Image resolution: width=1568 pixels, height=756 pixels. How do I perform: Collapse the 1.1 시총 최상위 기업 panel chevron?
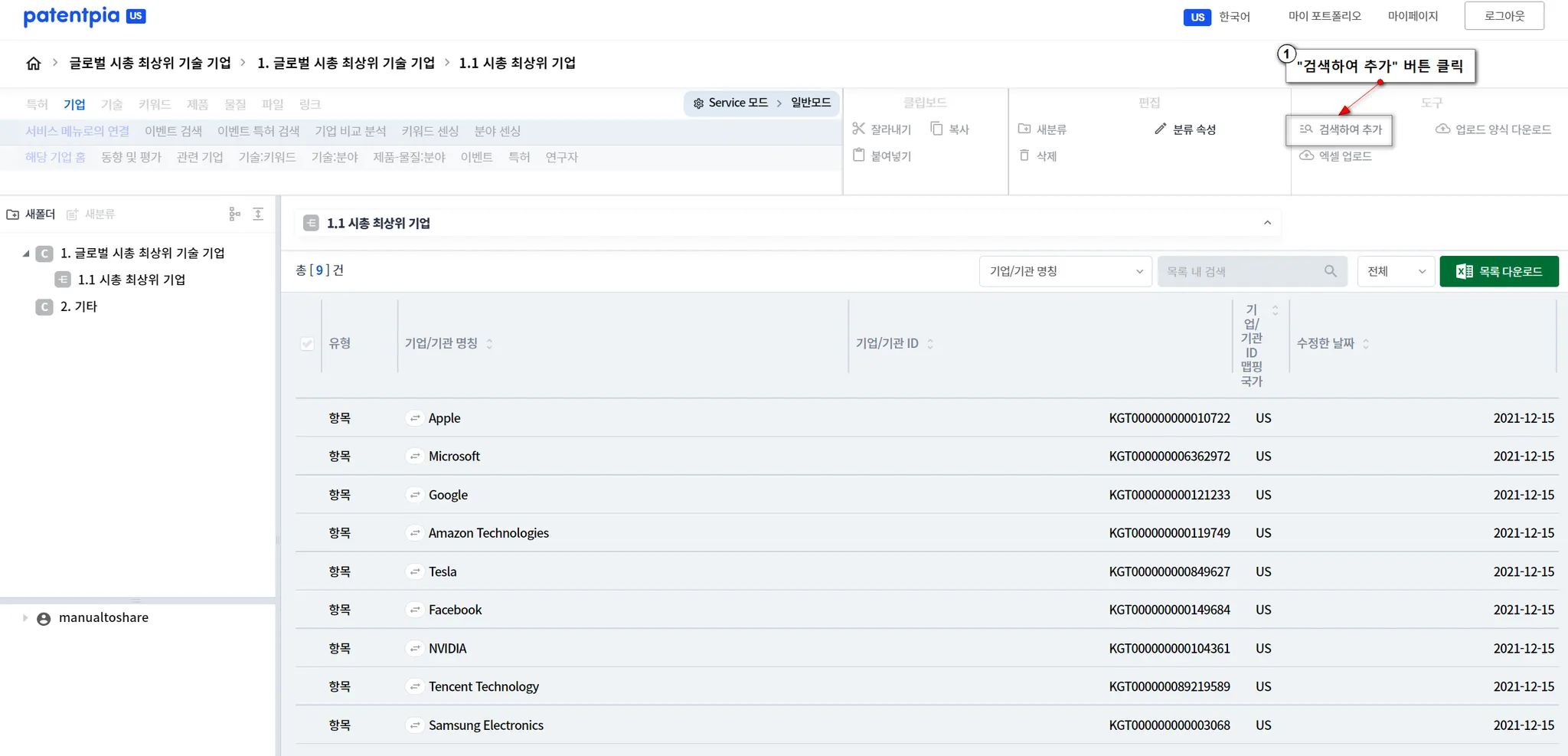click(x=1267, y=223)
